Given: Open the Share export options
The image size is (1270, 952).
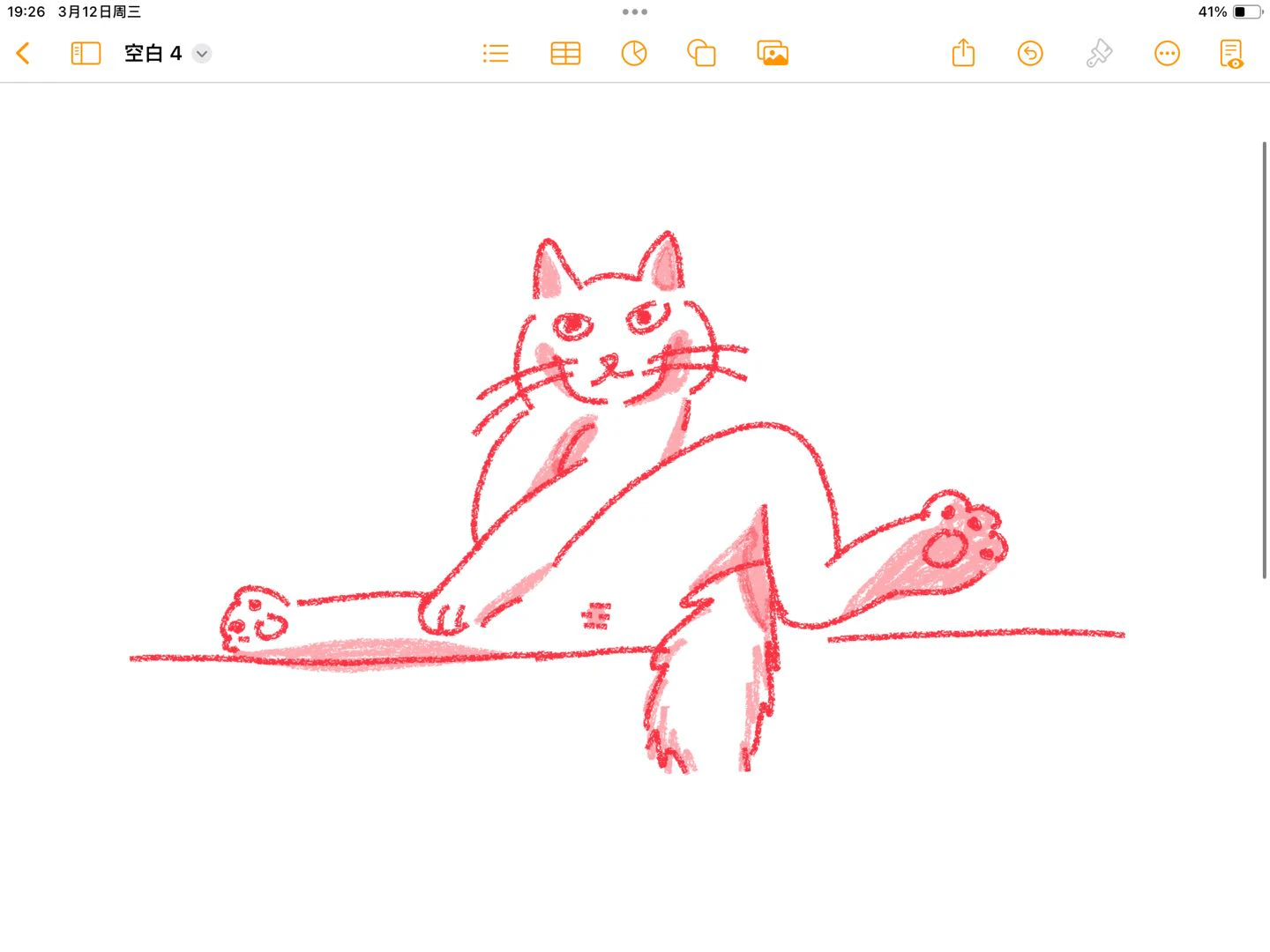Looking at the screenshot, I should (x=963, y=53).
